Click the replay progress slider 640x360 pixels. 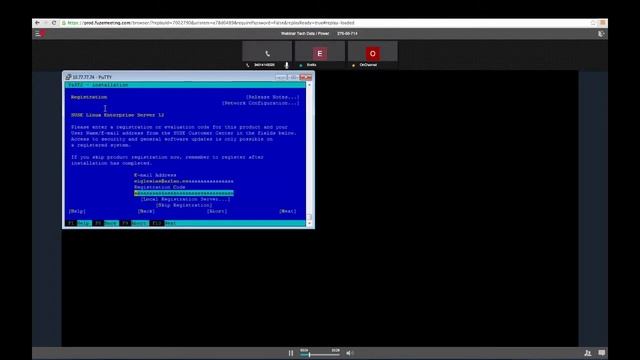coord(320,355)
